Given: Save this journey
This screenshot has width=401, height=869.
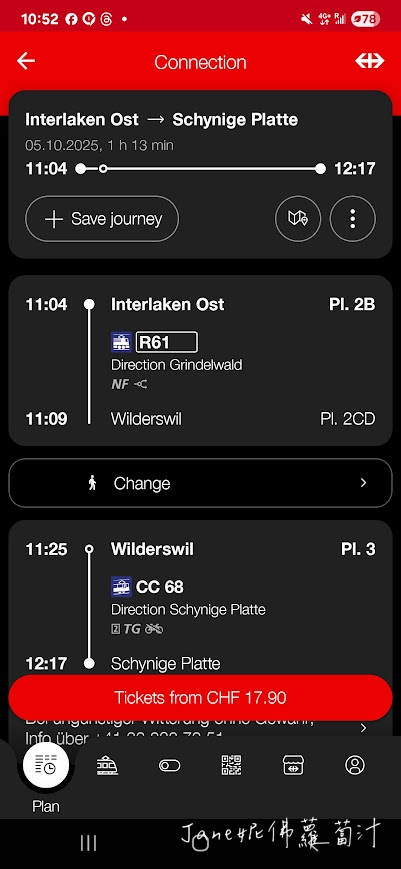Looking at the screenshot, I should [x=102, y=219].
